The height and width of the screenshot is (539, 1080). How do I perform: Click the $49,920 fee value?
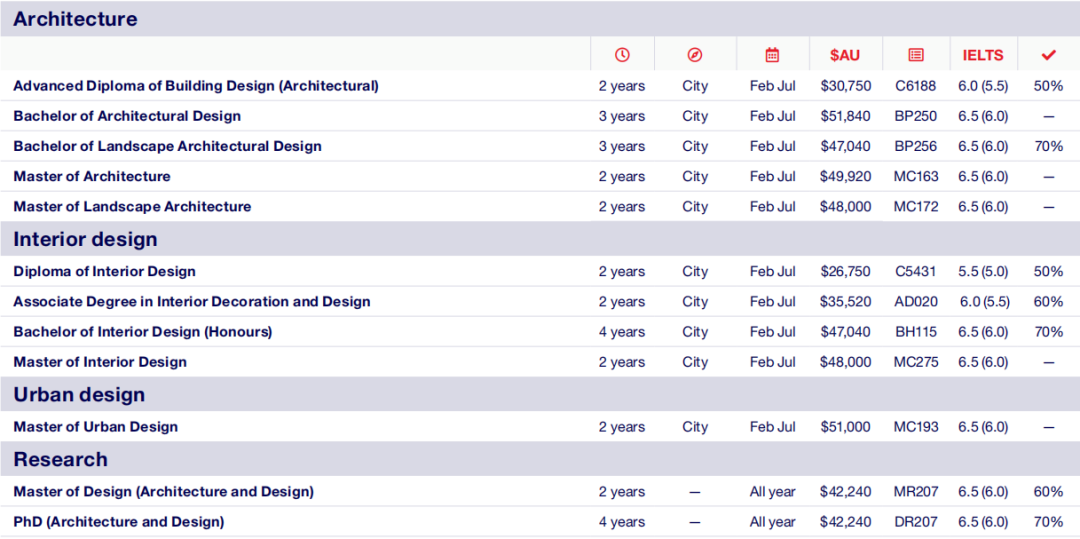[846, 176]
